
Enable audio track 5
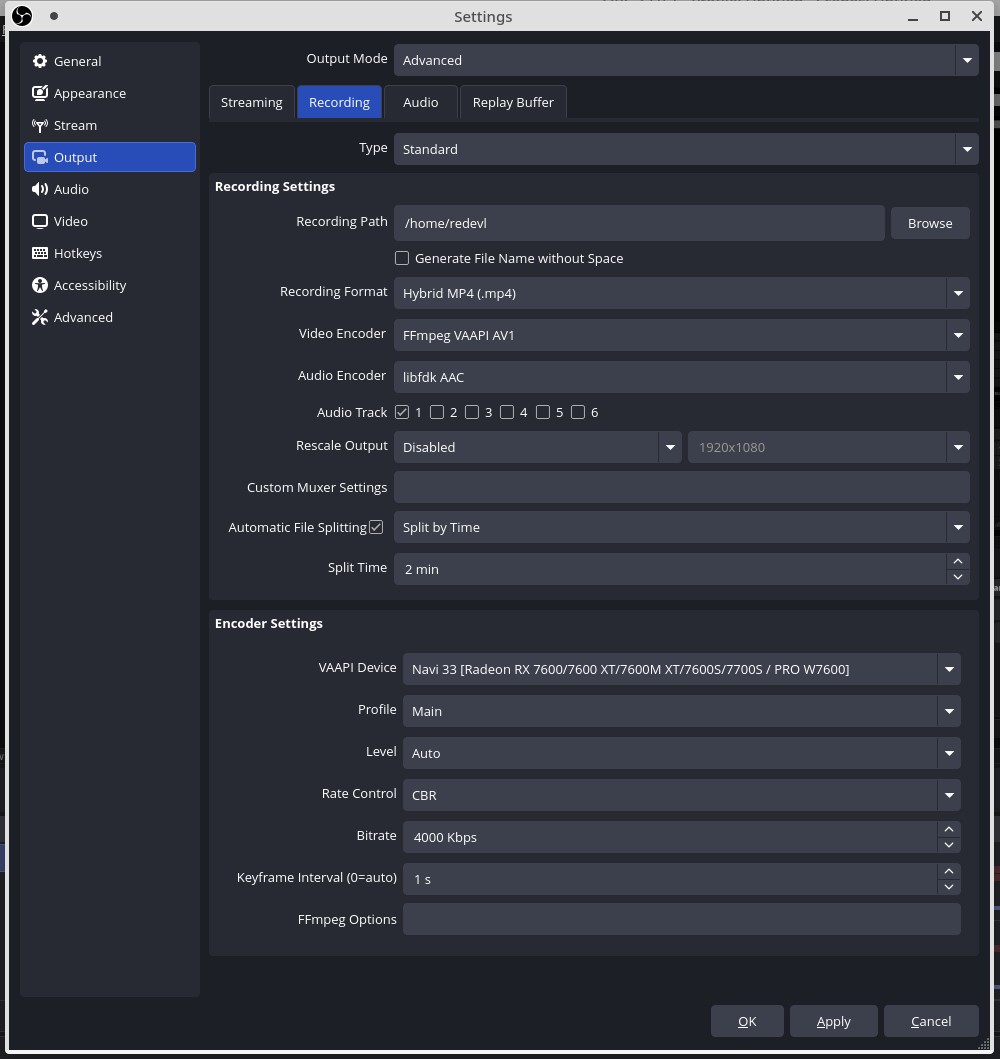pyautogui.click(x=543, y=412)
